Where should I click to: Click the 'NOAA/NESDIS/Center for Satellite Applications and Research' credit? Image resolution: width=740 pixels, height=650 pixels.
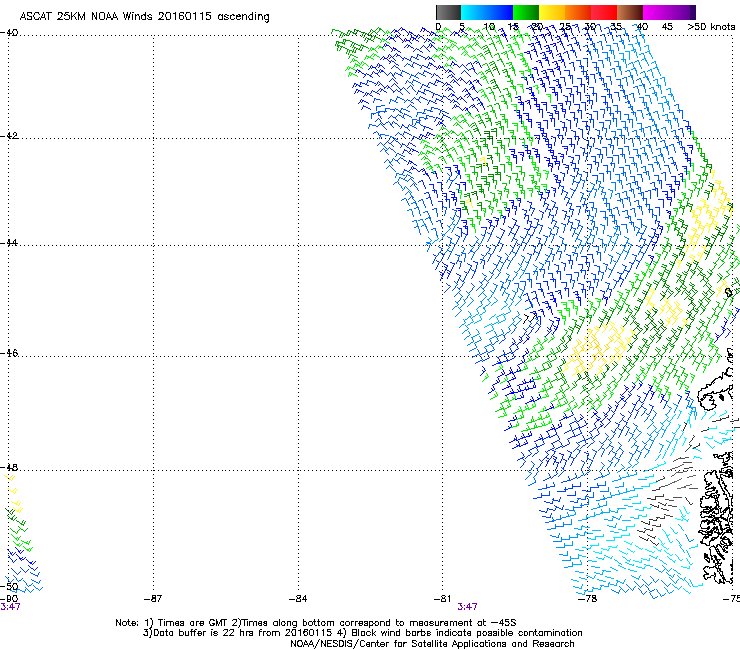432,644
